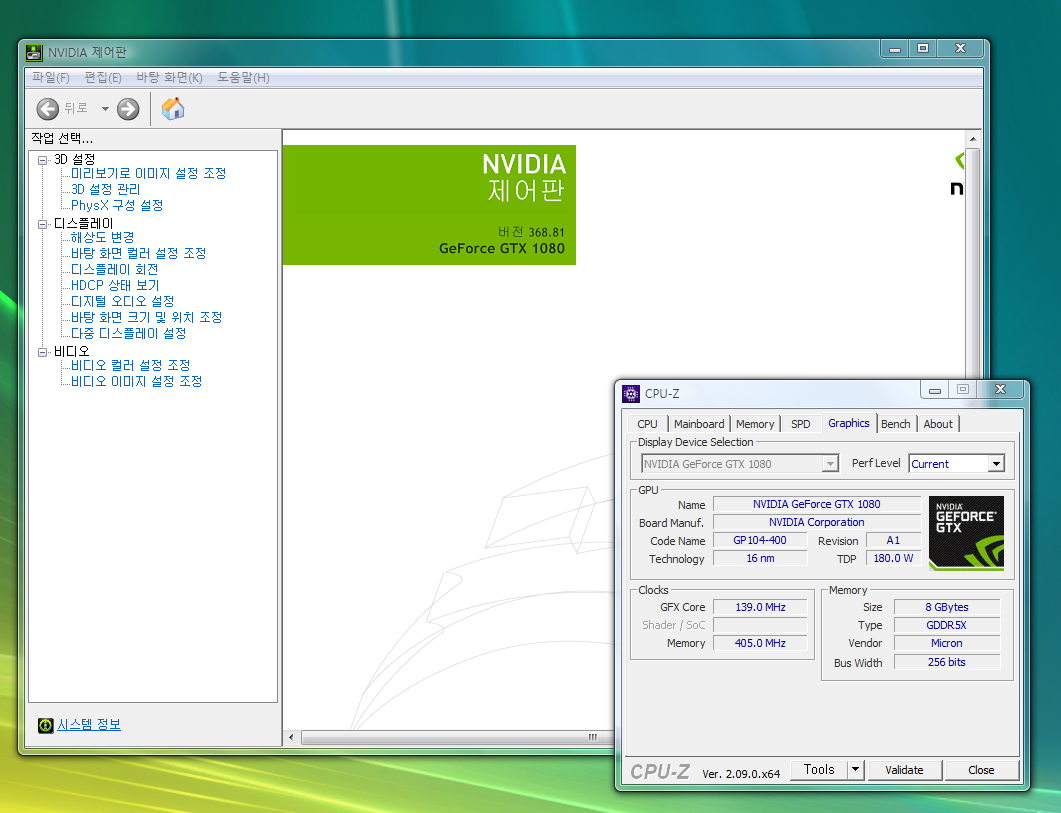The width and height of the screenshot is (1061, 813).
Task: Click the NVIDIA Control Panel title bar icon
Action: pyautogui.click(x=35, y=52)
